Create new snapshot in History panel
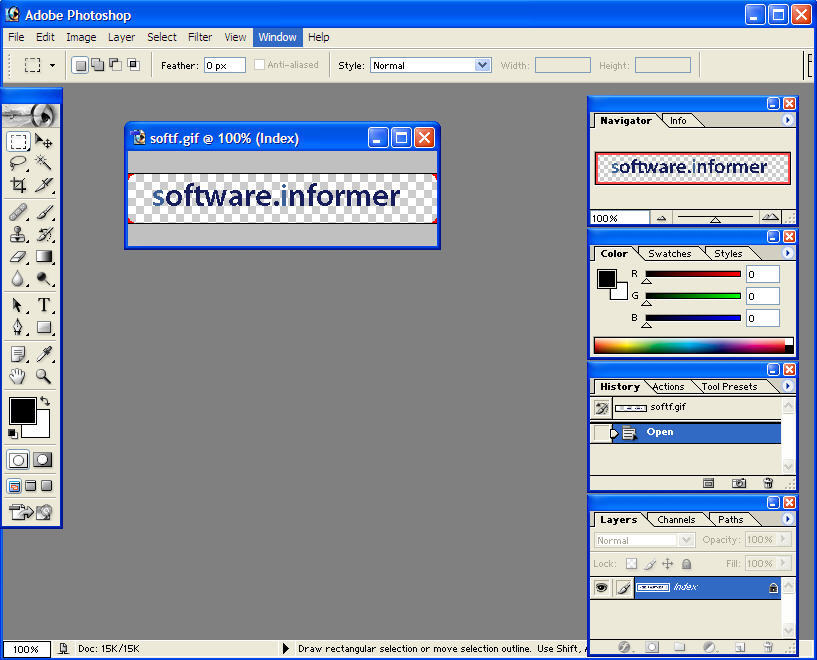The height and width of the screenshot is (660, 817). click(x=739, y=483)
